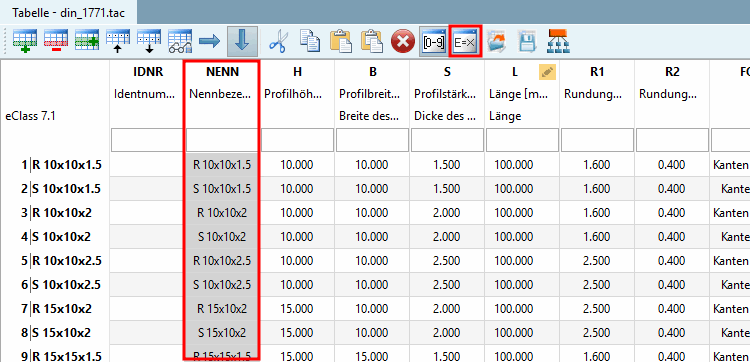This screenshot has width=750, height=362.
Task: Click the Profilhöh... description under column H
Action: pos(293,95)
